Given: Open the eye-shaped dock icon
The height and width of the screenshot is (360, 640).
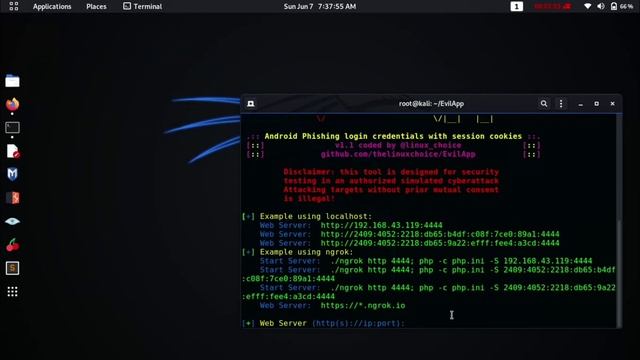Looking at the screenshot, I should coord(12,221).
